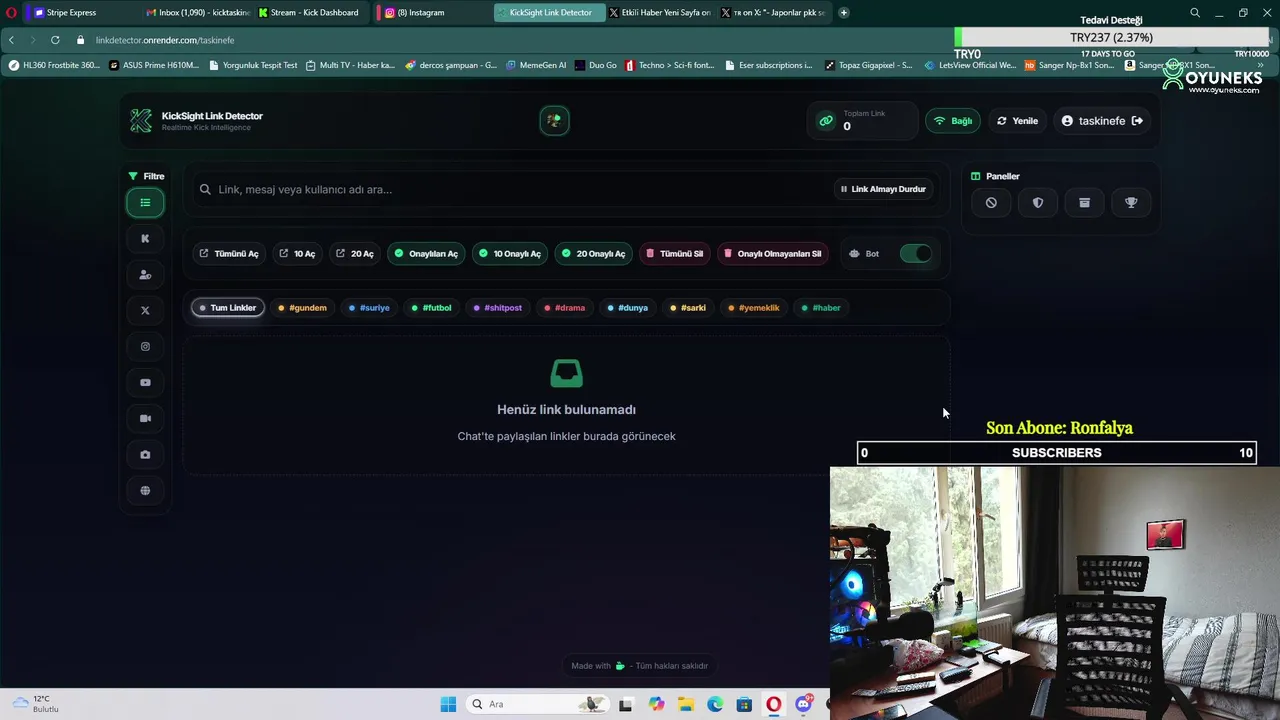
Task: Open the trophy panel icon
Action: [1131, 203]
